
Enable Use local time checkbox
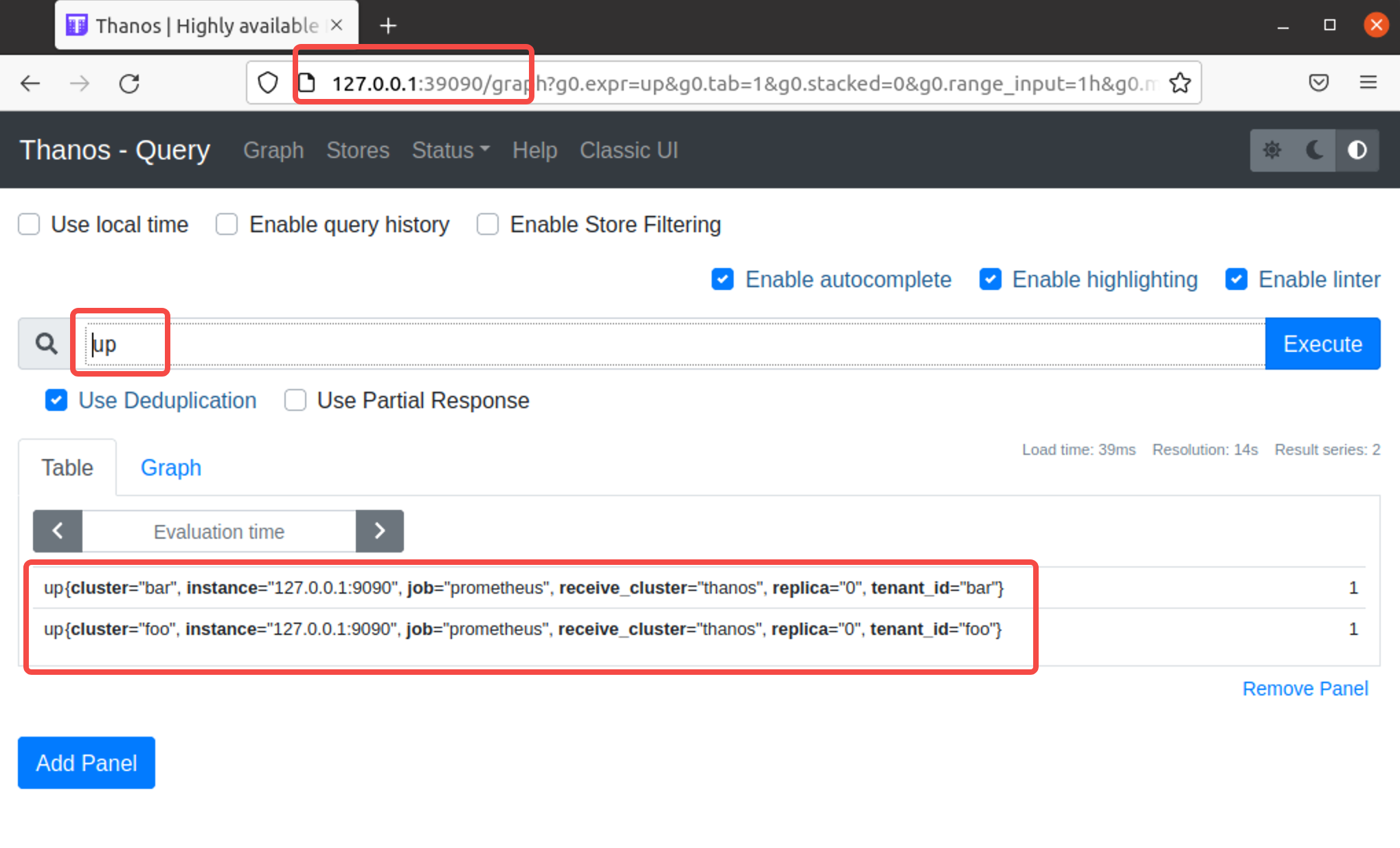[29, 225]
